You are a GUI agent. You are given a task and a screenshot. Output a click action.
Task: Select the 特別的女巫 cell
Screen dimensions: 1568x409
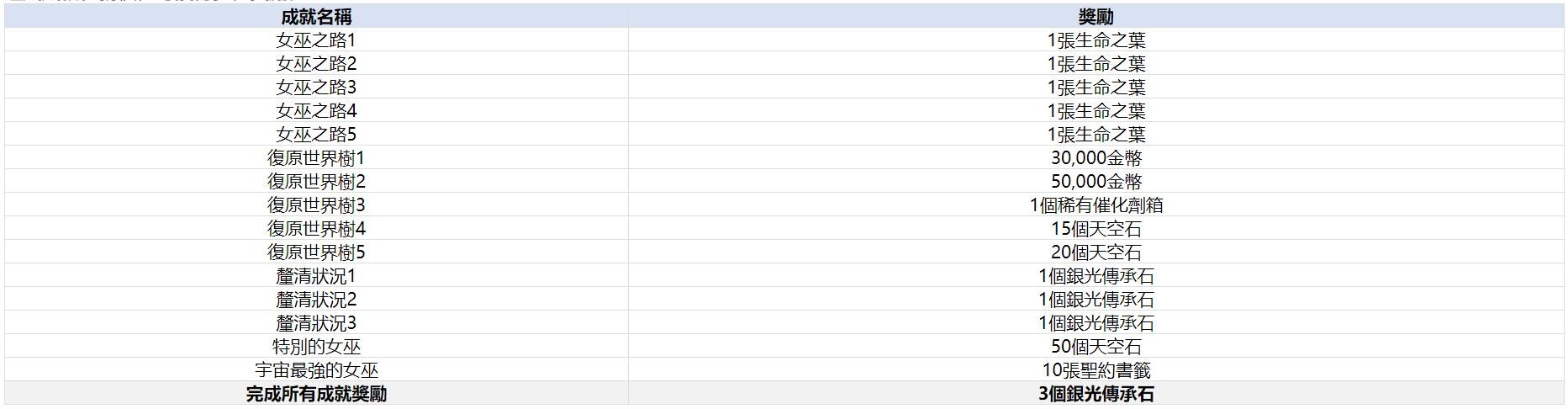coord(316,347)
